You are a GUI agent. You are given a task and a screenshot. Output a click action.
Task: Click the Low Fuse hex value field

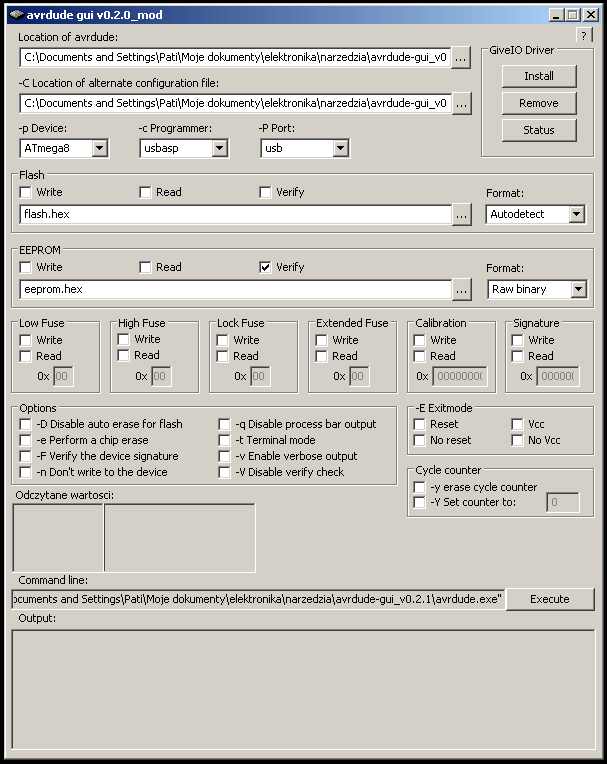tap(63, 376)
